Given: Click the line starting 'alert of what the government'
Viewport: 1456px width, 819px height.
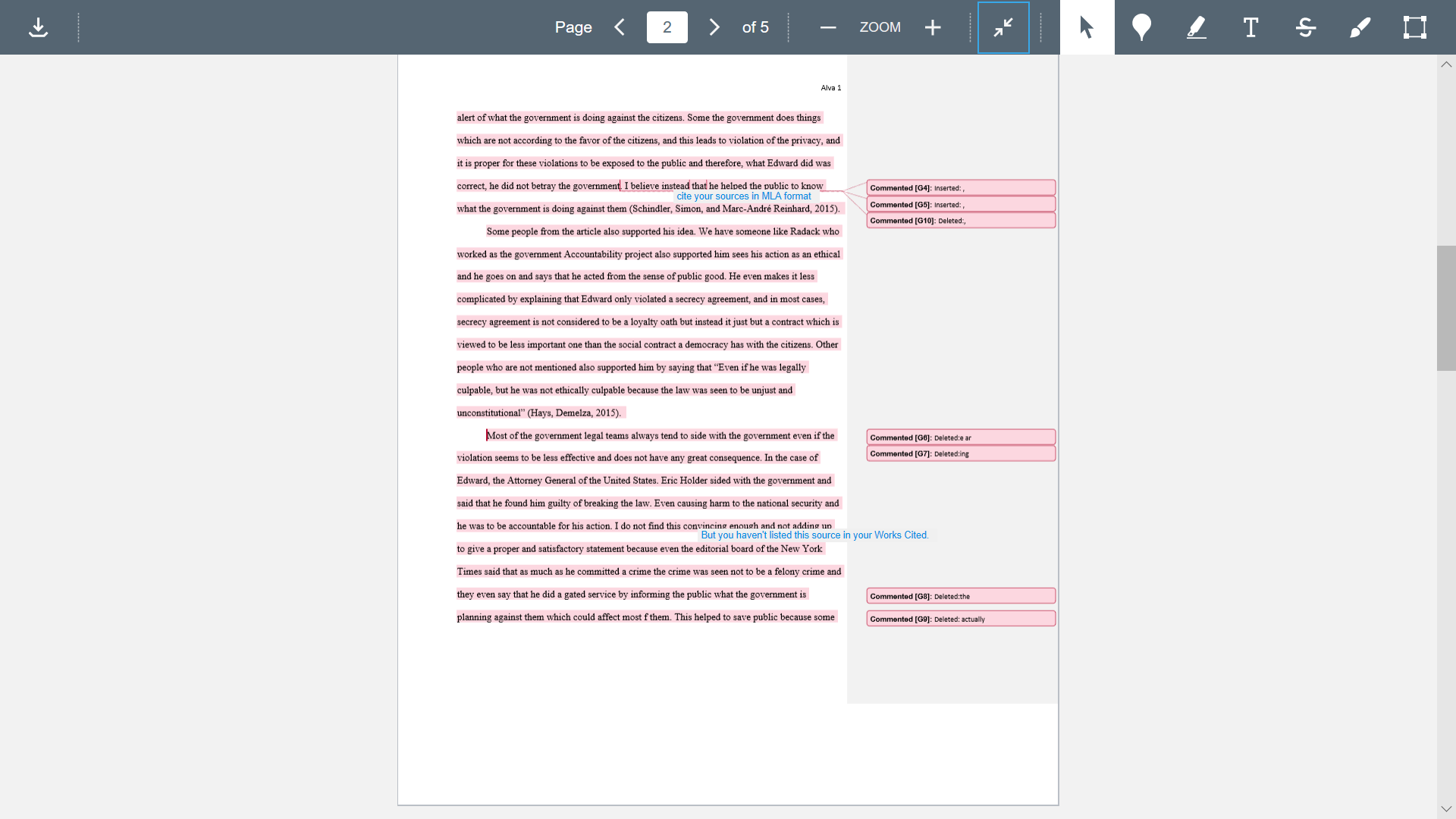Looking at the screenshot, I should click(639, 118).
